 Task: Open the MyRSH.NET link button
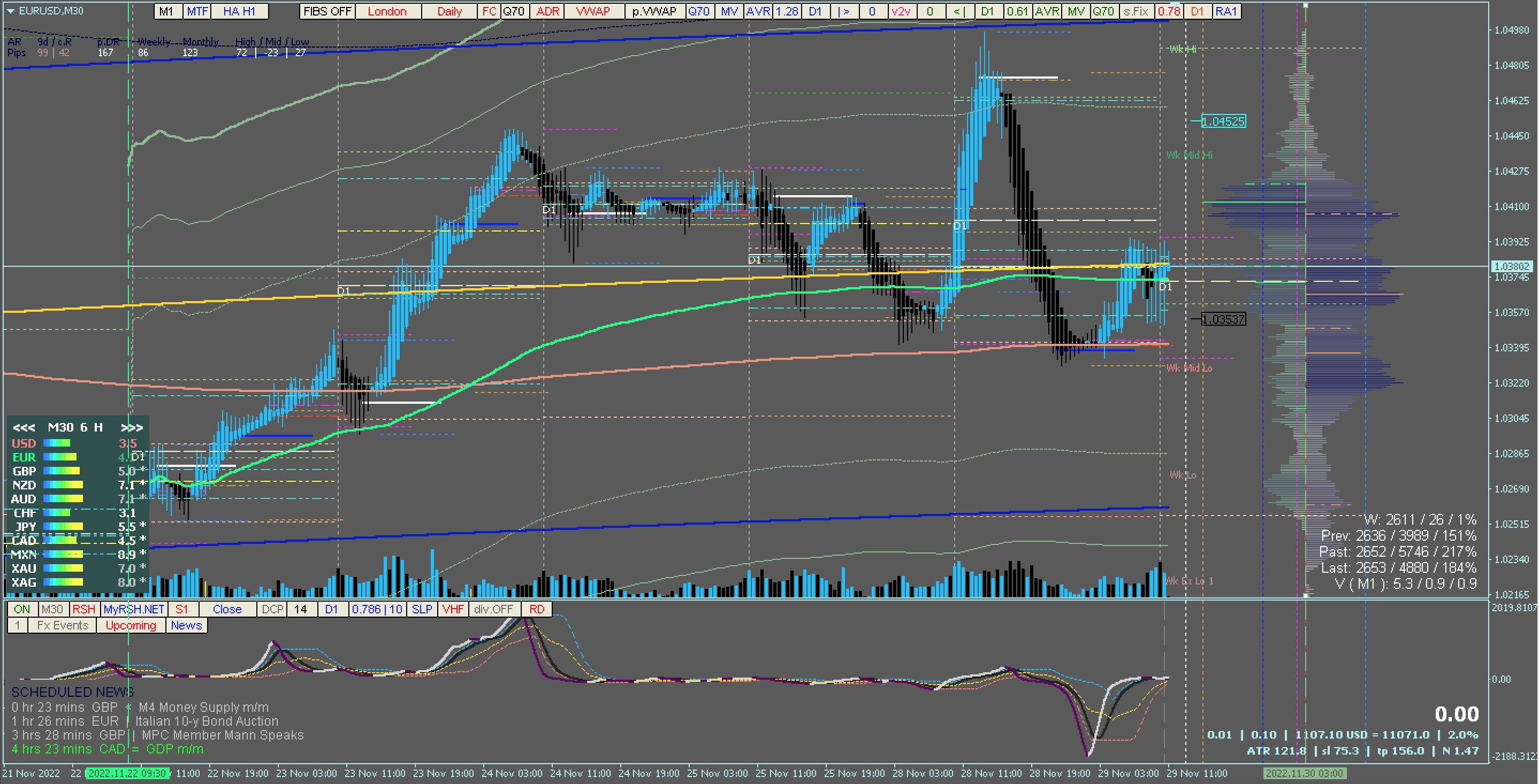point(134,609)
